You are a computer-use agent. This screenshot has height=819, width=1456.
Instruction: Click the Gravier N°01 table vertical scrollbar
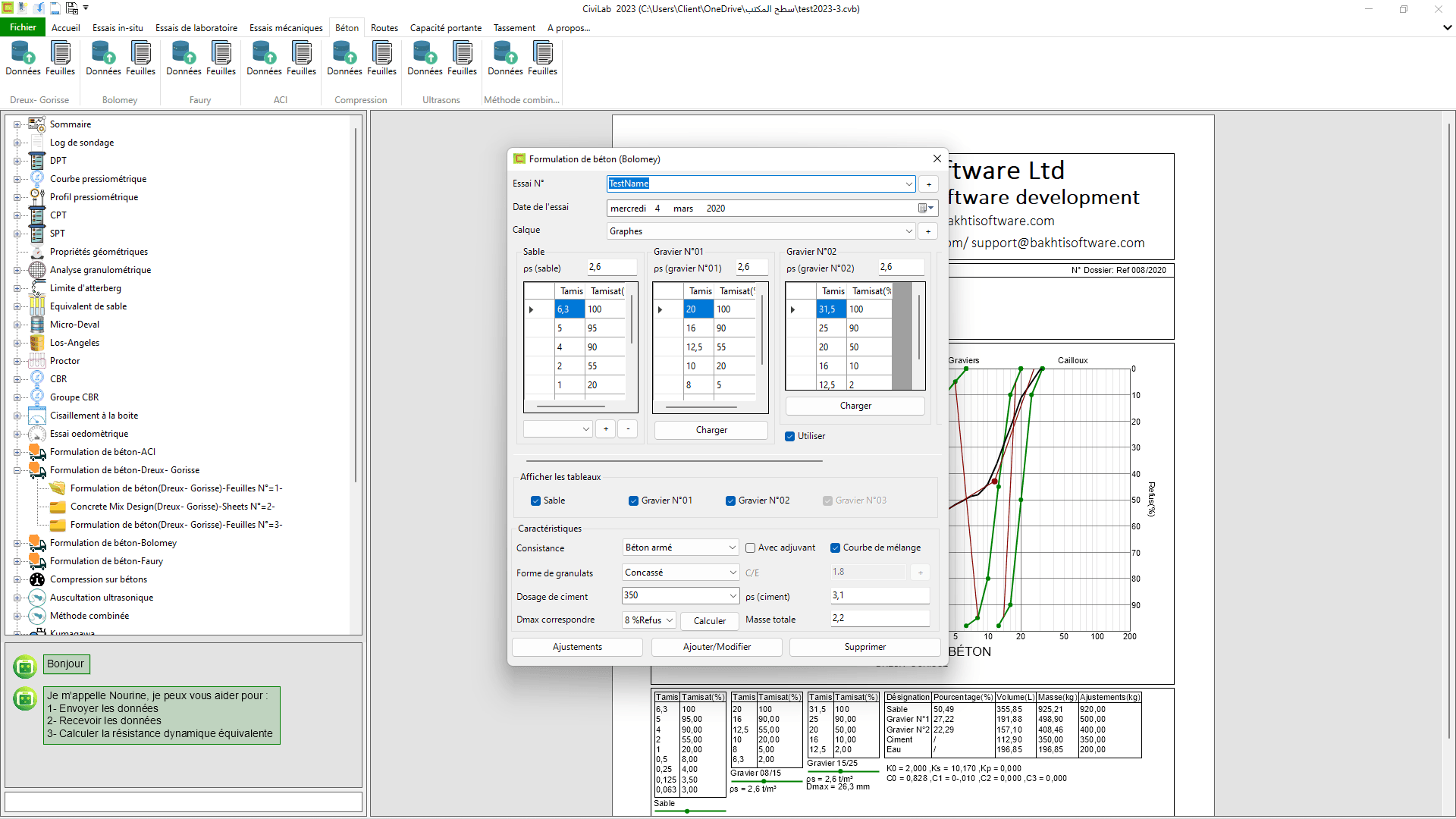(x=762, y=331)
